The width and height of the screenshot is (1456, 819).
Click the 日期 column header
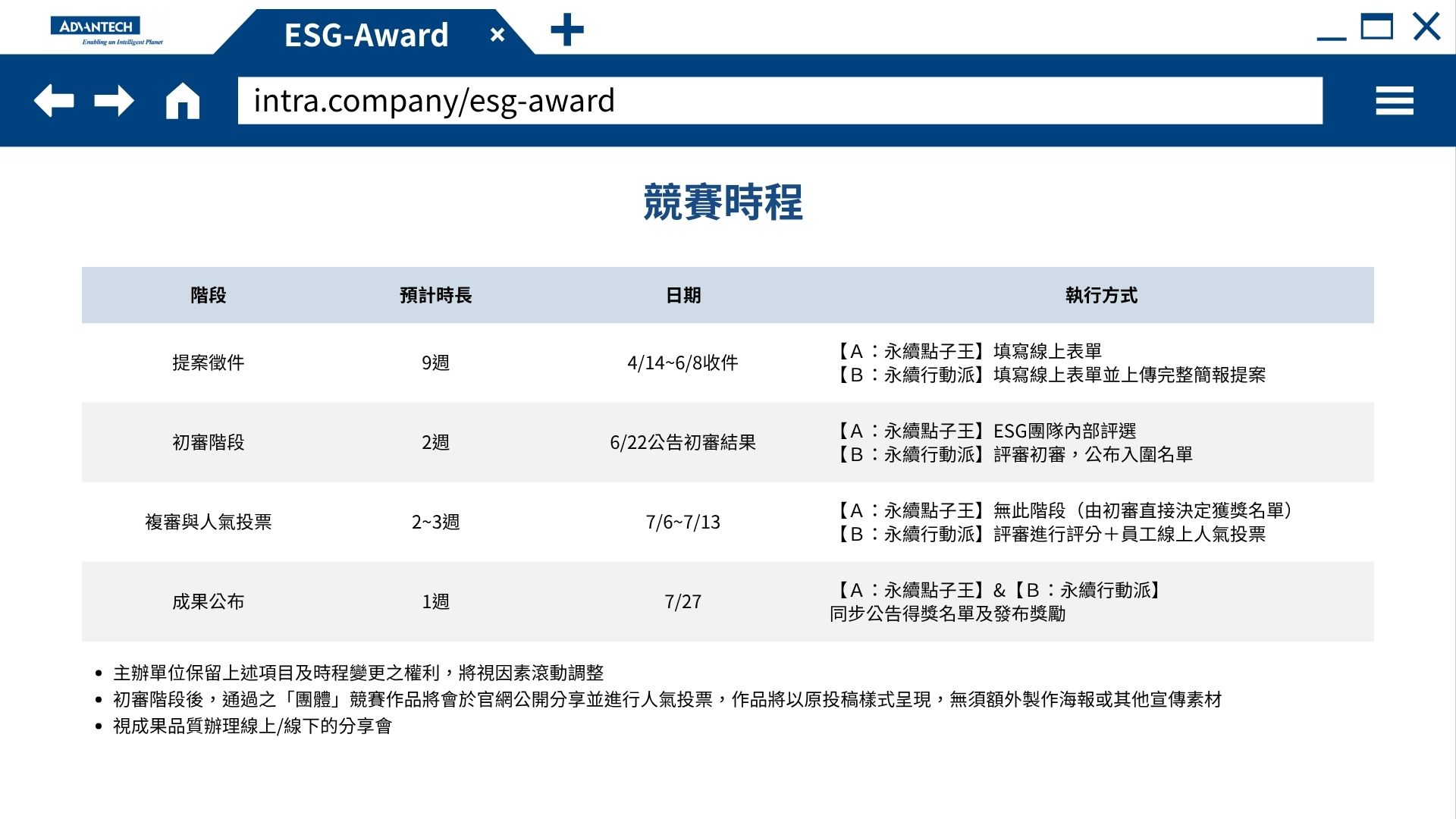point(683,295)
